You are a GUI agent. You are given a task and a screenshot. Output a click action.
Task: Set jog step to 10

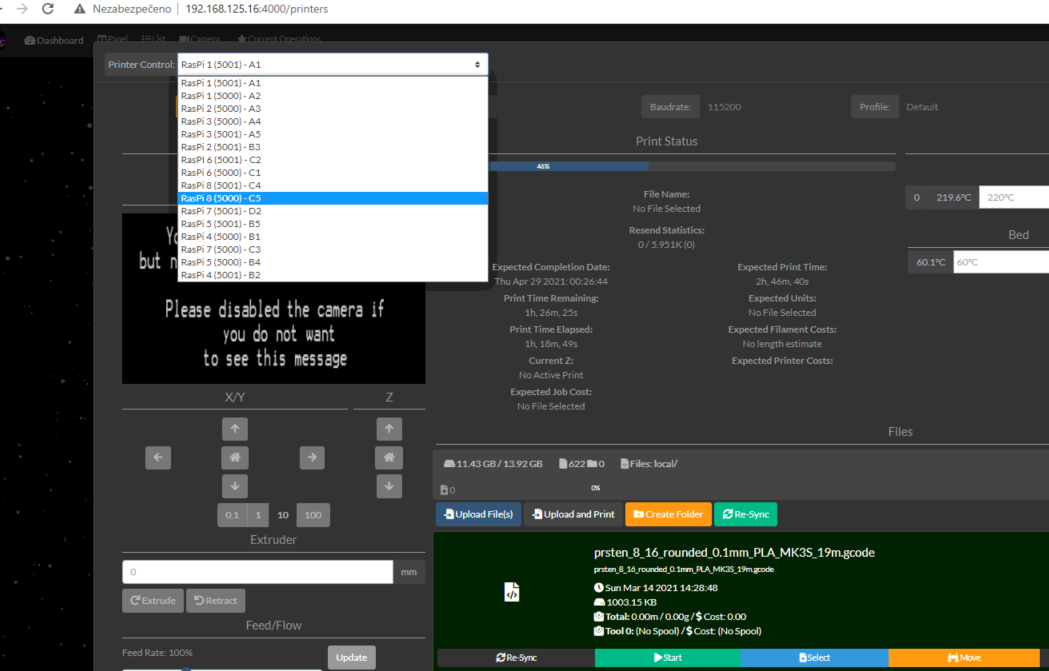click(x=283, y=515)
